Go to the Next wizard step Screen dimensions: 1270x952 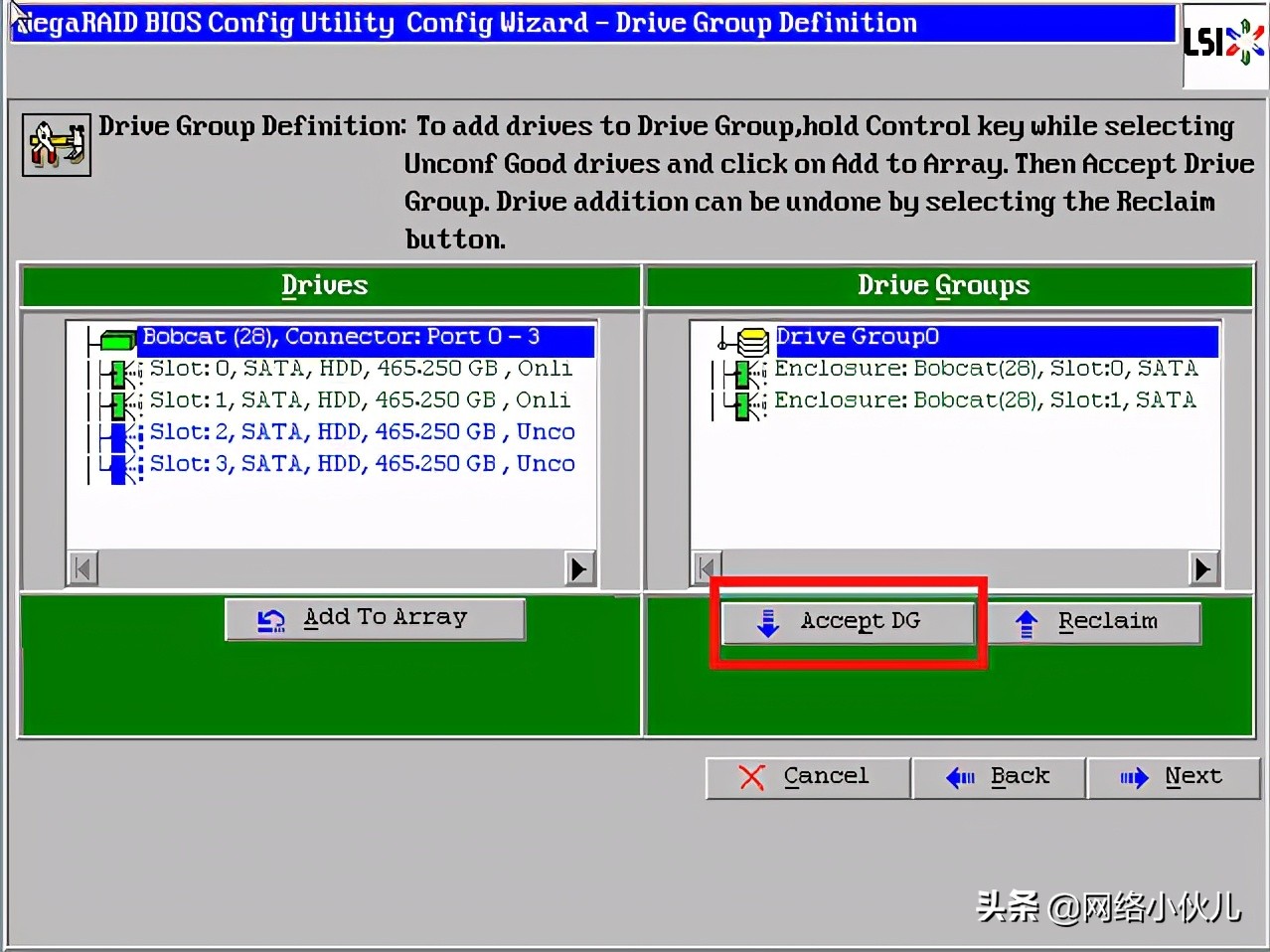point(1174,777)
